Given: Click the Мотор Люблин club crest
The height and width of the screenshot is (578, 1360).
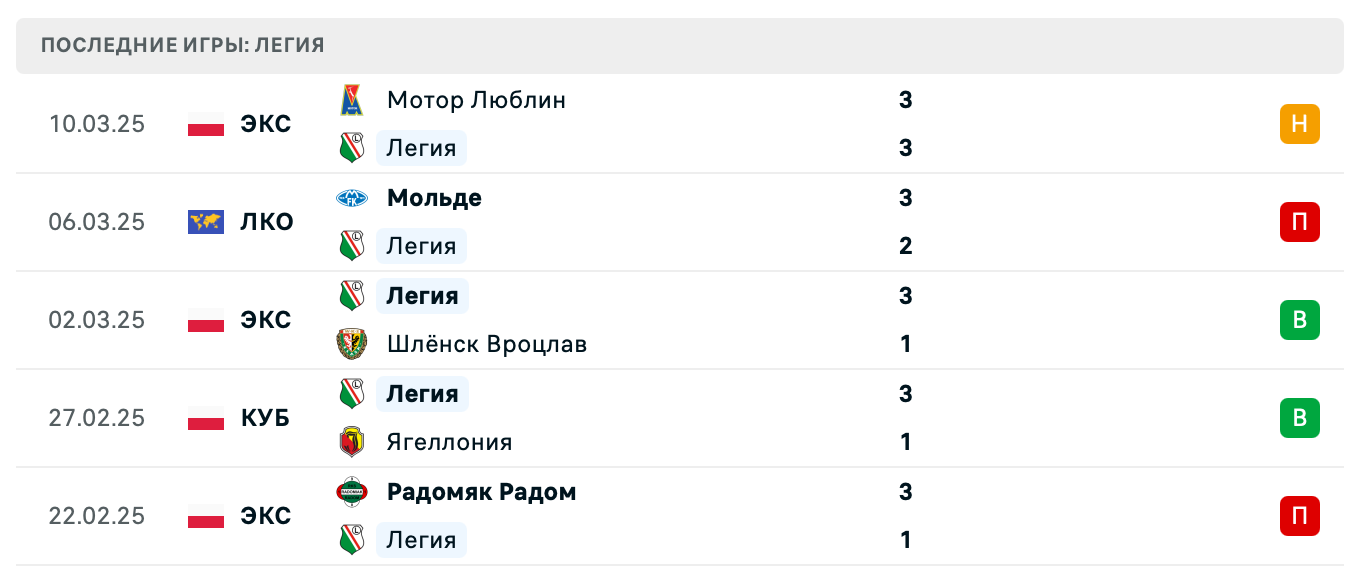Looking at the screenshot, I should (352, 100).
